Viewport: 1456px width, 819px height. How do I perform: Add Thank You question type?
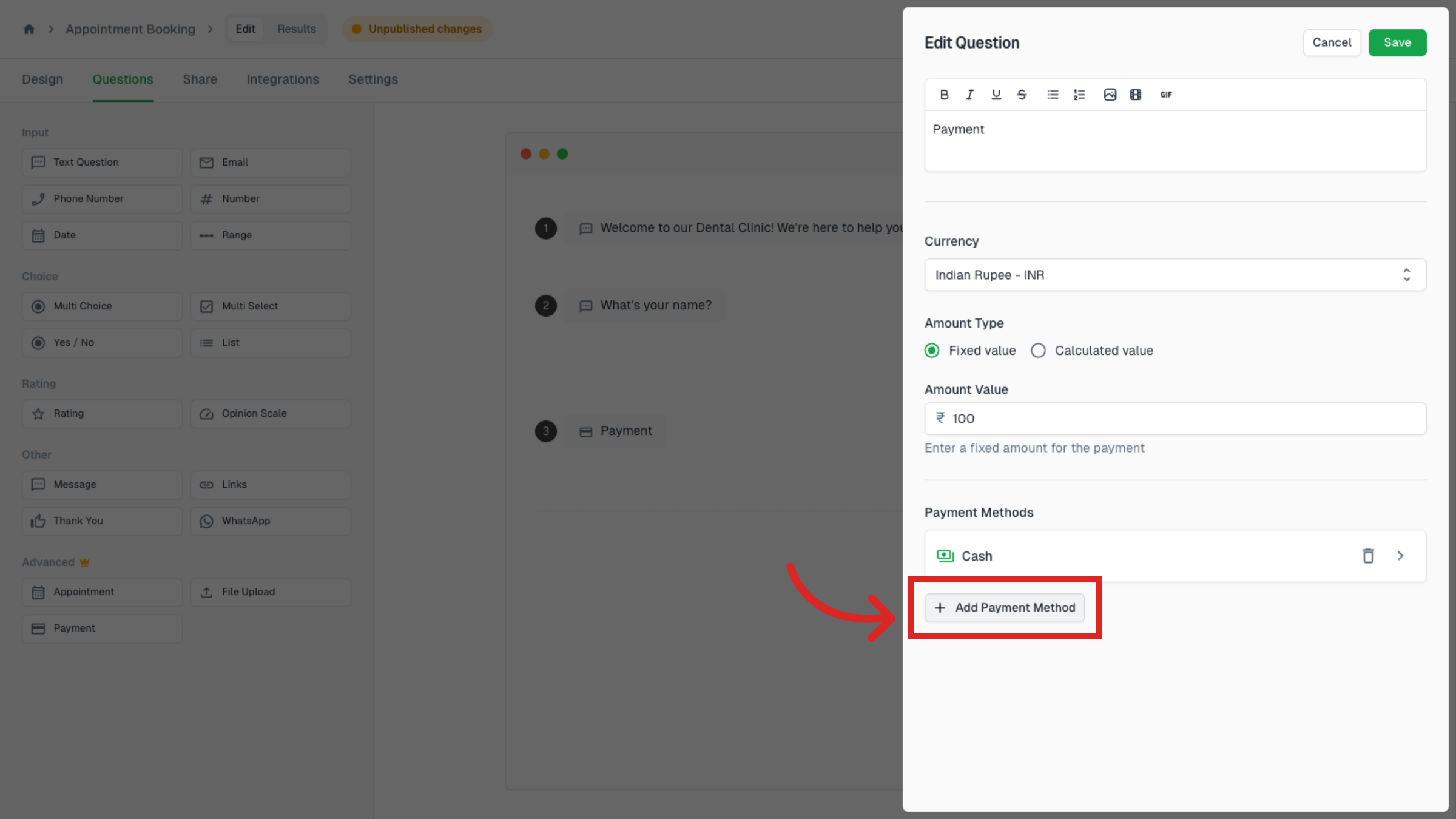click(x=102, y=521)
